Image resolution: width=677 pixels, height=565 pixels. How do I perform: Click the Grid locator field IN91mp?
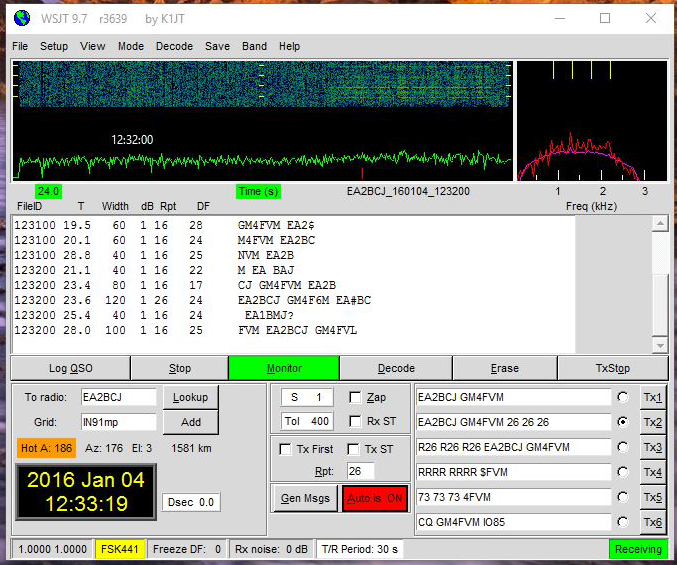pyautogui.click(x=119, y=422)
